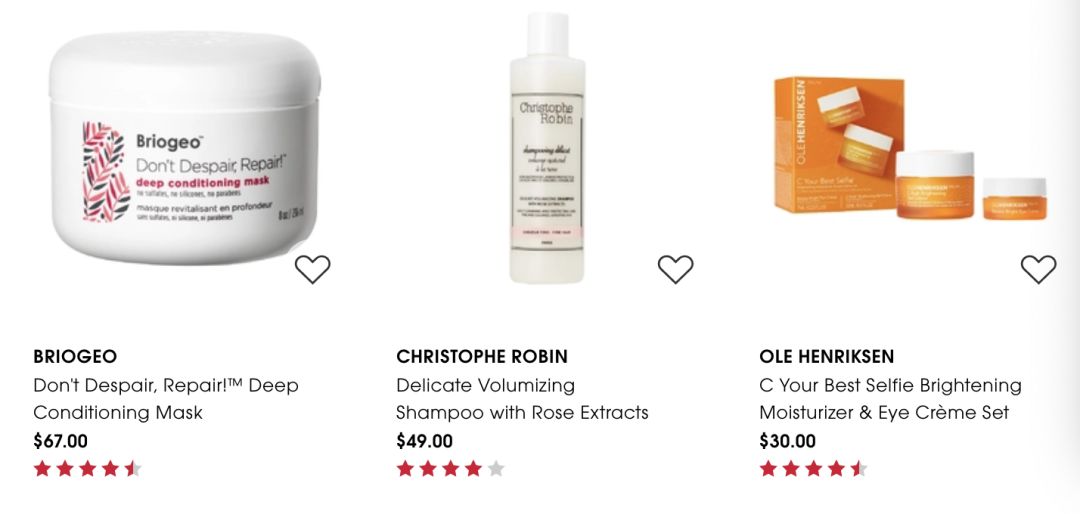Open the Christophe Robin bottle image

point(548,147)
